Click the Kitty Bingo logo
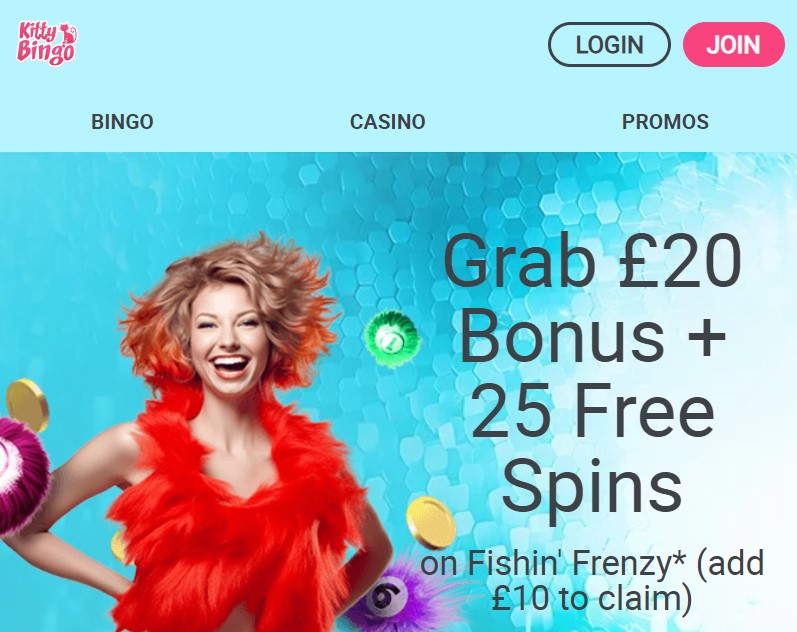The height and width of the screenshot is (632, 797). pyautogui.click(x=47, y=43)
